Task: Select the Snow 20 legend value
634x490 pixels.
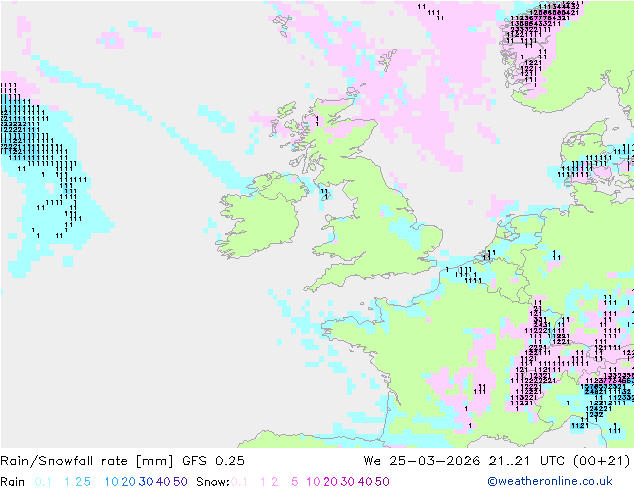Action: [x=330, y=482]
